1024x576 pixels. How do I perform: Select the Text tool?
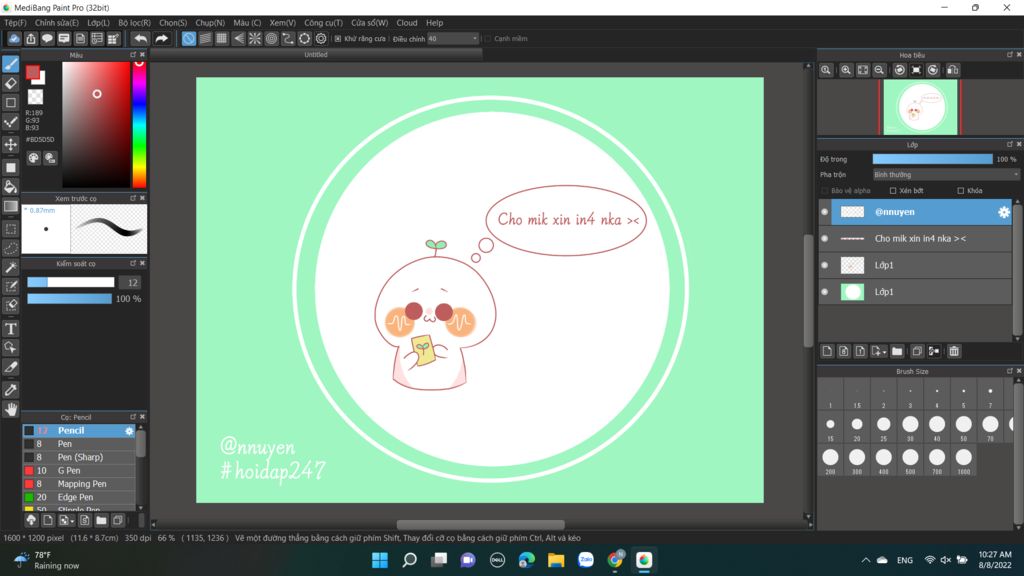tap(10, 328)
